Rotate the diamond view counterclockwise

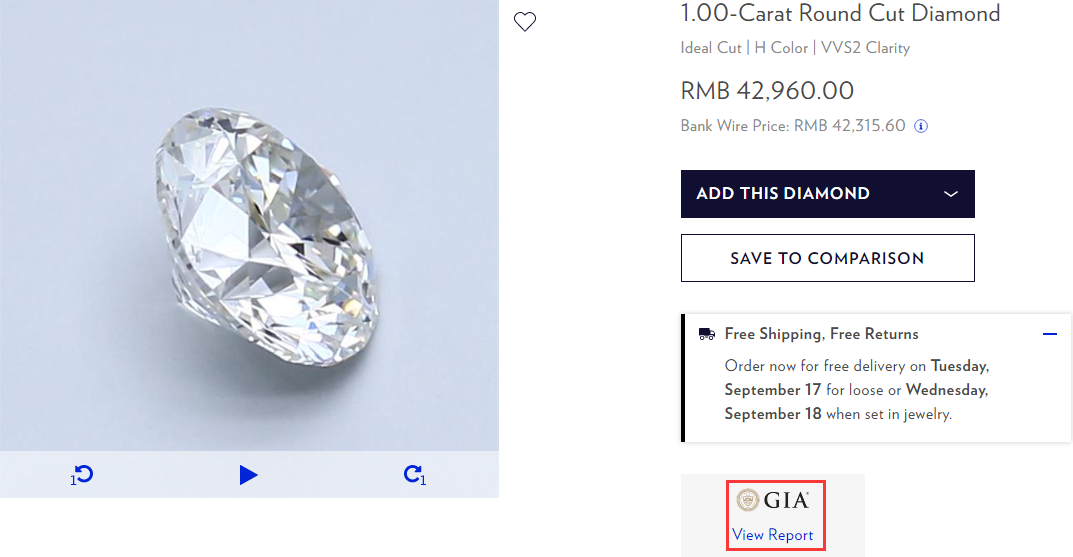click(x=83, y=474)
